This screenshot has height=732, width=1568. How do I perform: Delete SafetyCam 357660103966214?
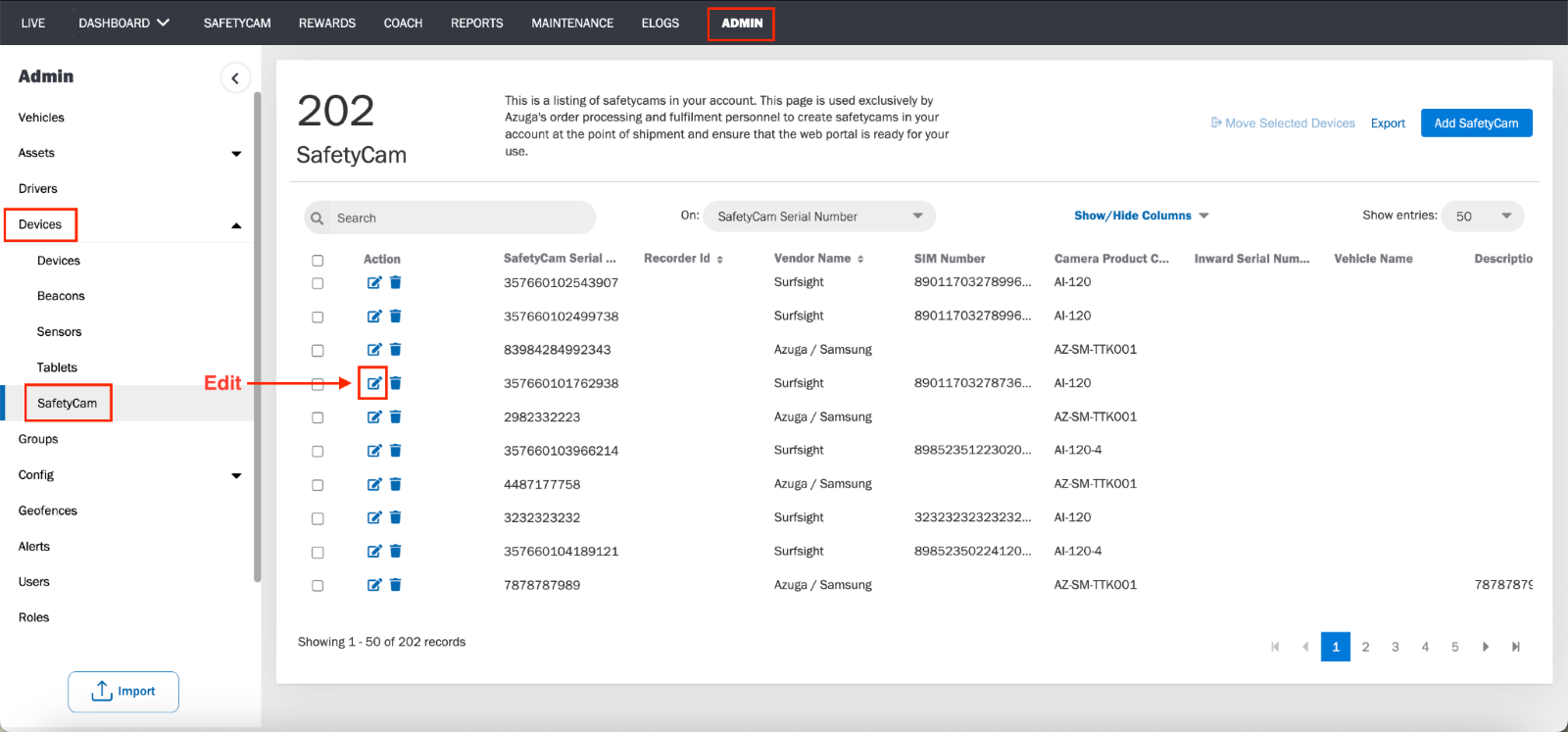[396, 451]
